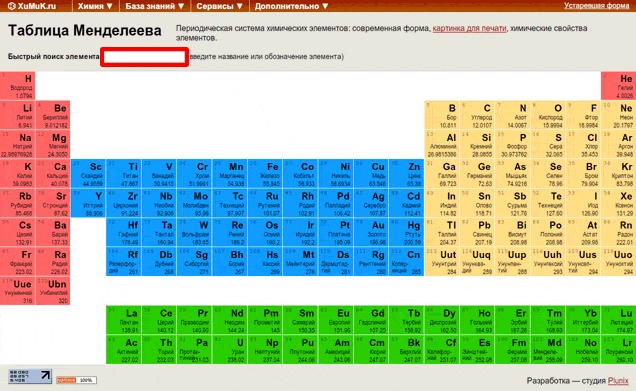Click the quick element search field
Image resolution: width=636 pixels, height=391 pixels.
[x=144, y=57]
